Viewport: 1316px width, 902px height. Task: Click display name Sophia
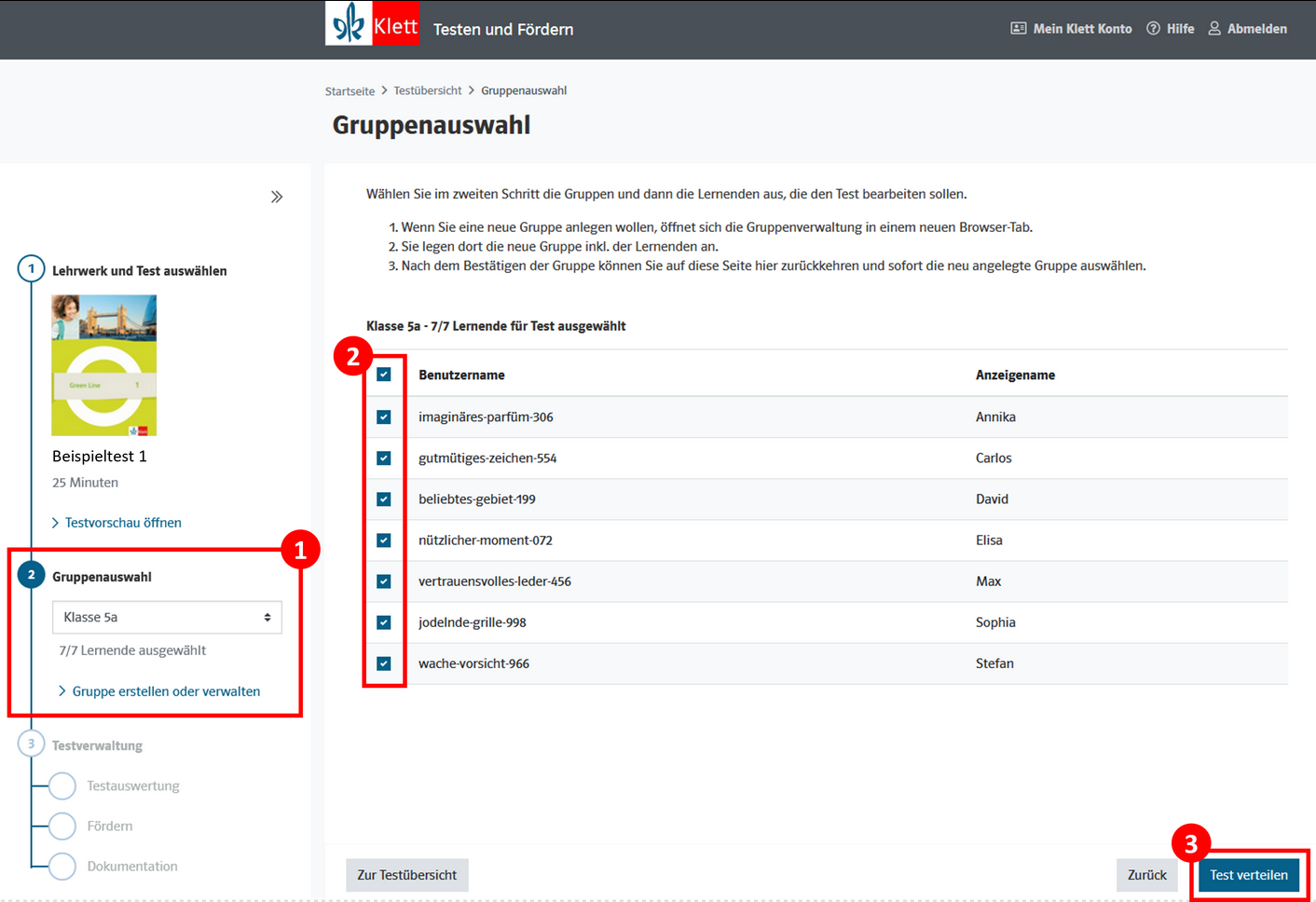coord(995,622)
